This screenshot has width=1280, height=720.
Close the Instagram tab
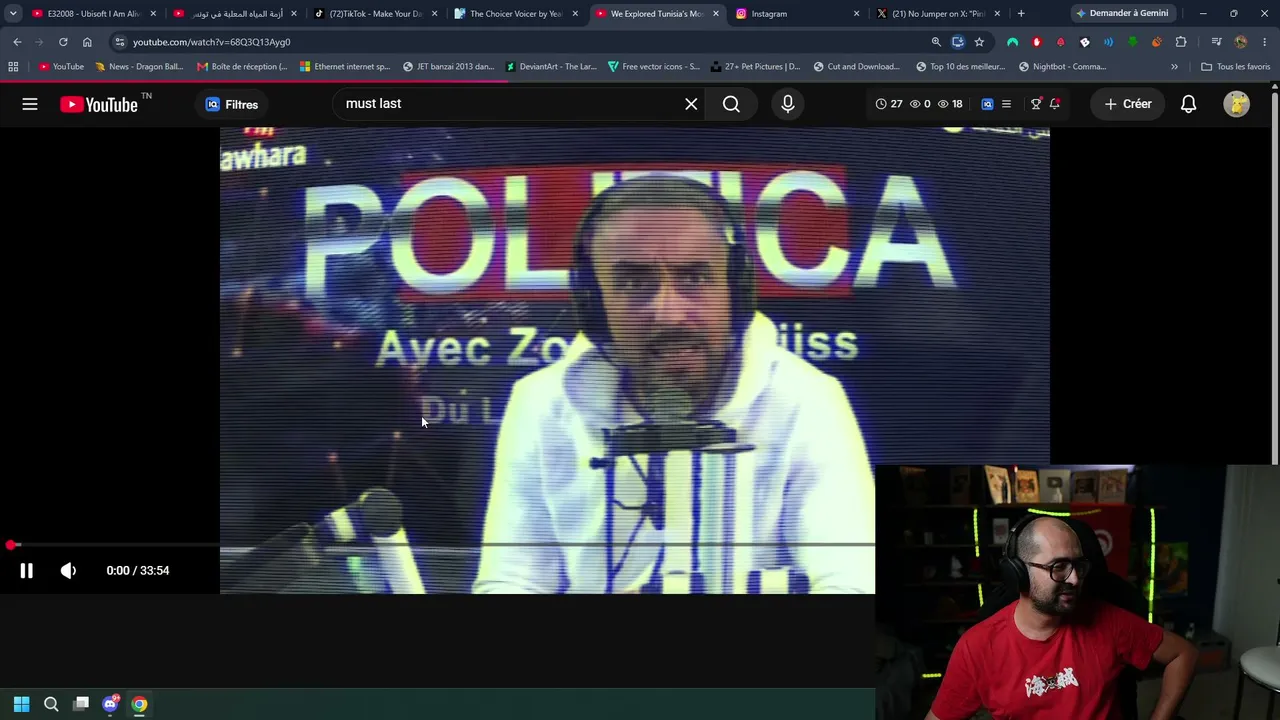[856, 14]
